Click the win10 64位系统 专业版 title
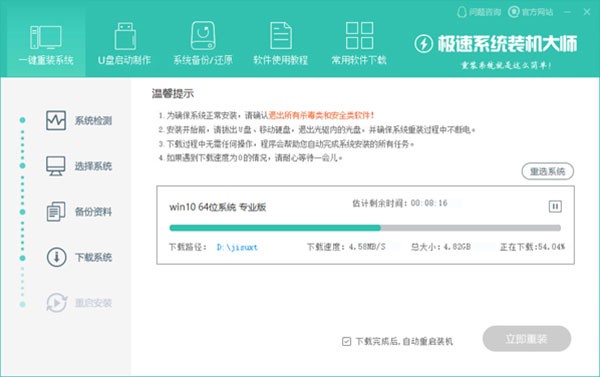 (218, 207)
